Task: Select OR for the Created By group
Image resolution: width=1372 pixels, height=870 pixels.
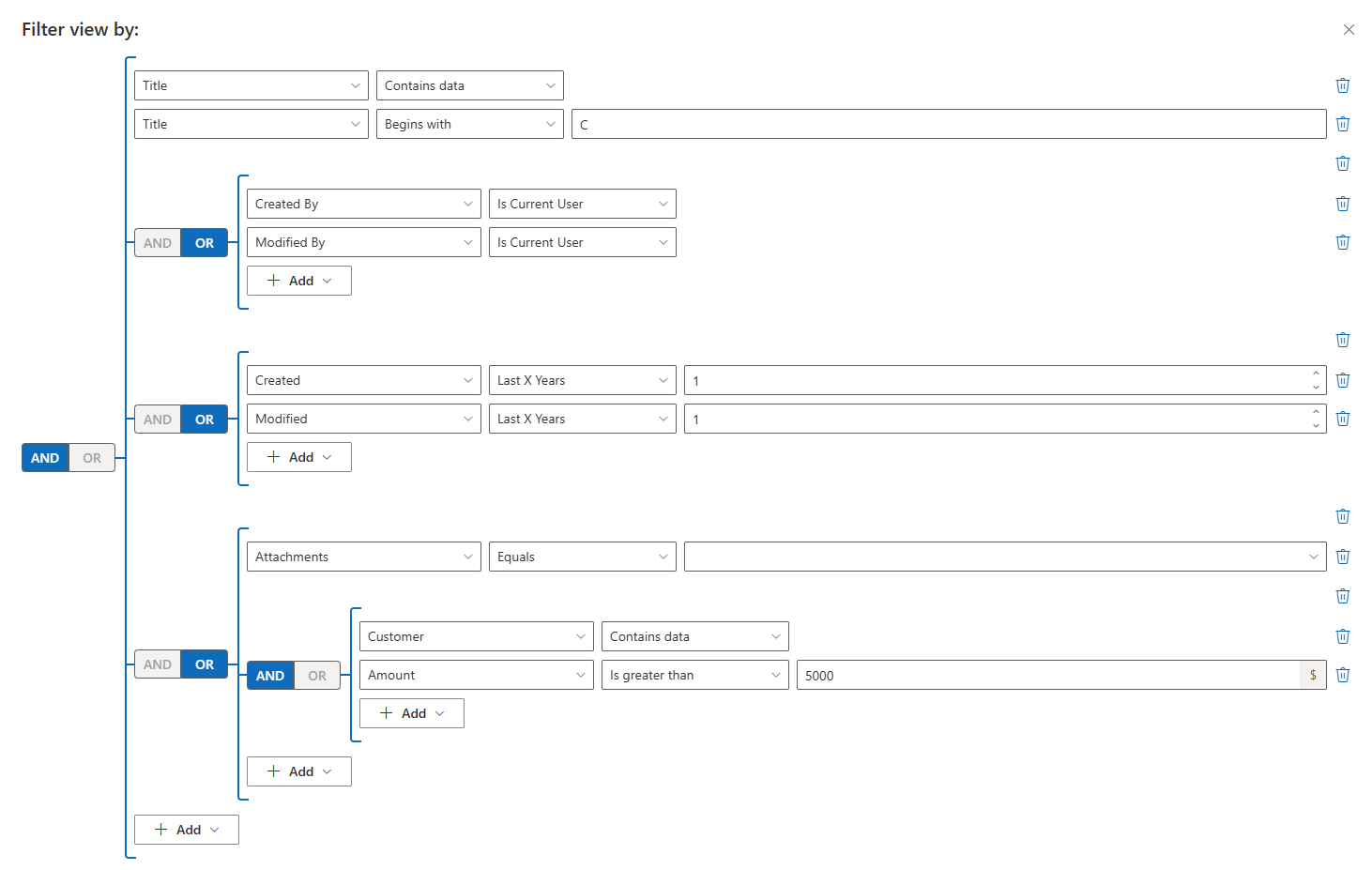Action: pyautogui.click(x=205, y=243)
